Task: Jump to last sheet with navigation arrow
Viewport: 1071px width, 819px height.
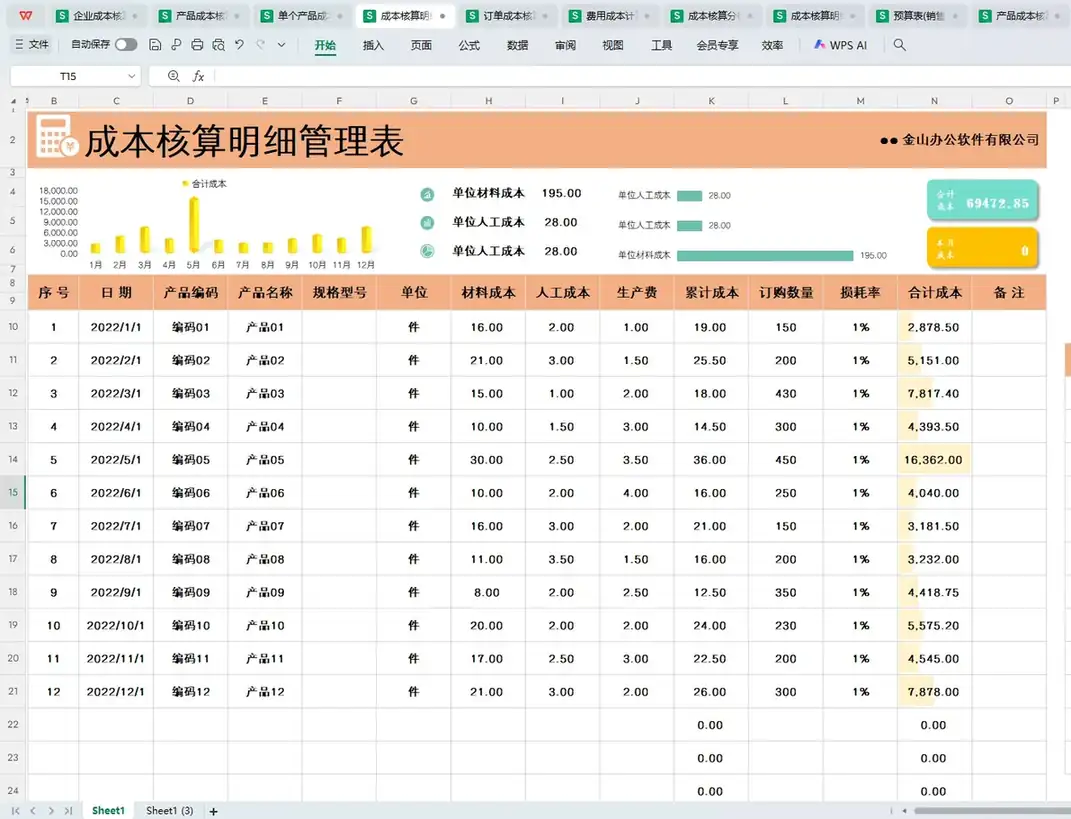Action: pos(68,811)
